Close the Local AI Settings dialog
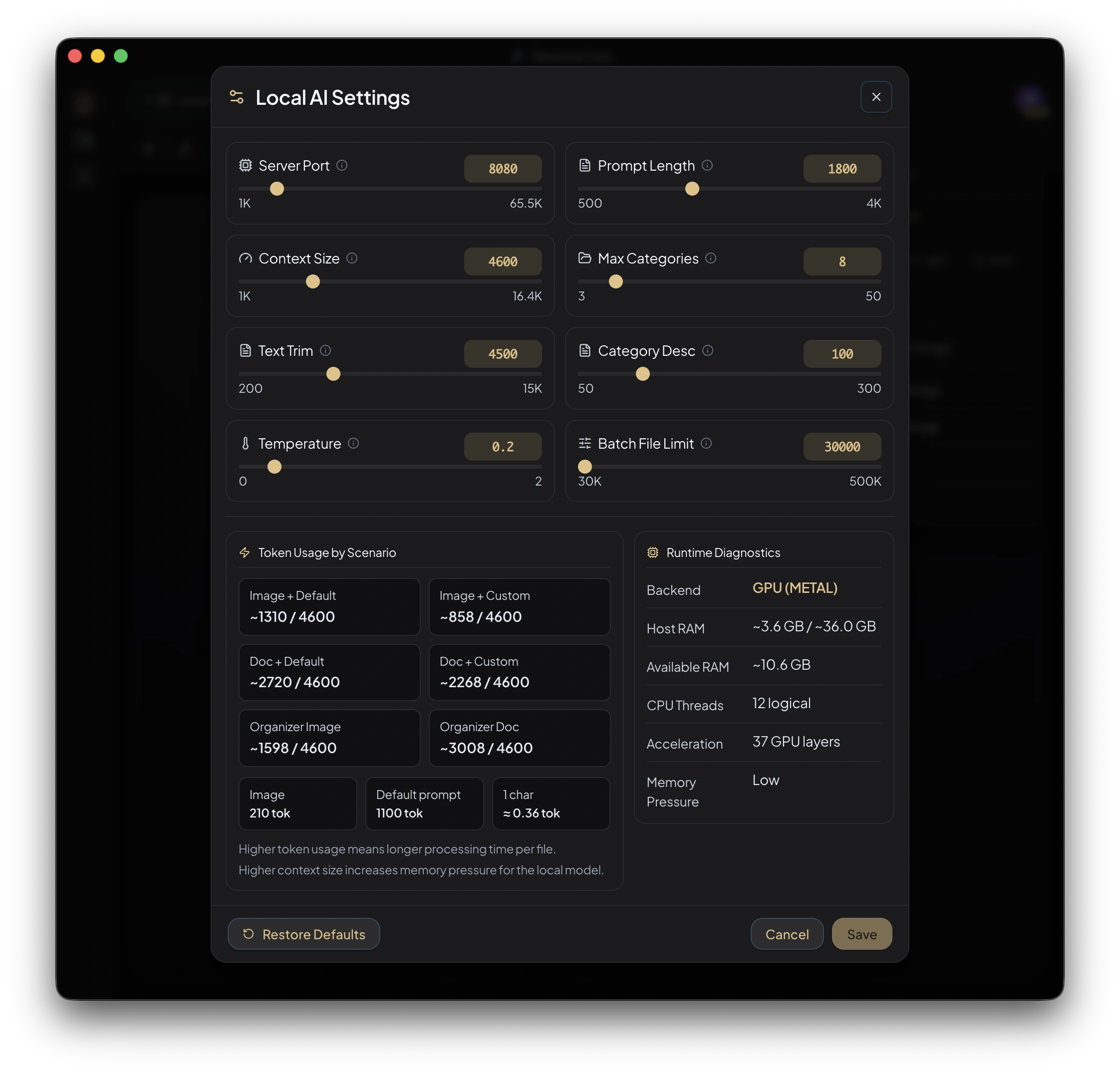The image size is (1120, 1074). coord(875,97)
